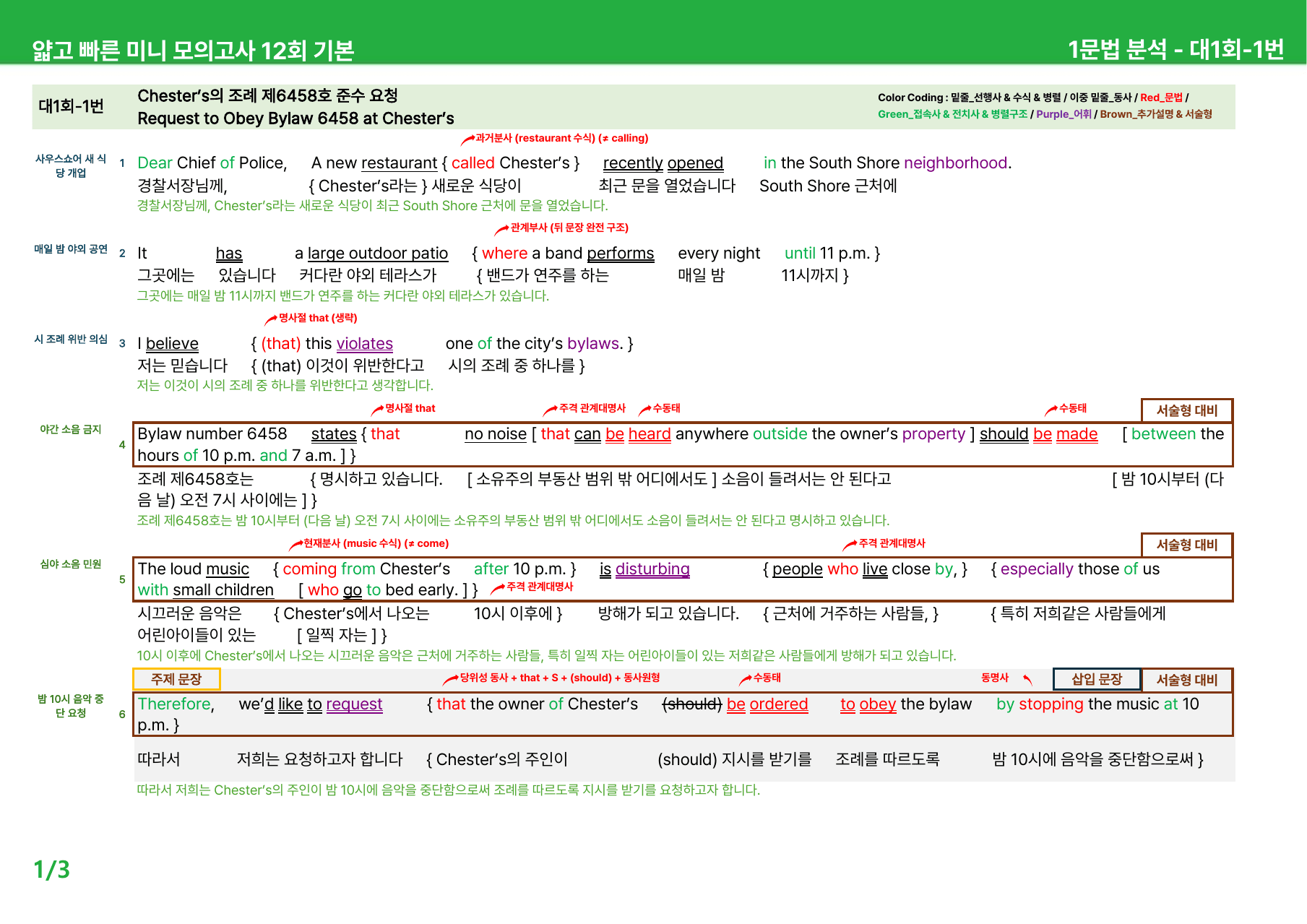Click the red arrow next to 당위성 동사 note
This screenshot has width=1307, height=924.
[x=451, y=678]
